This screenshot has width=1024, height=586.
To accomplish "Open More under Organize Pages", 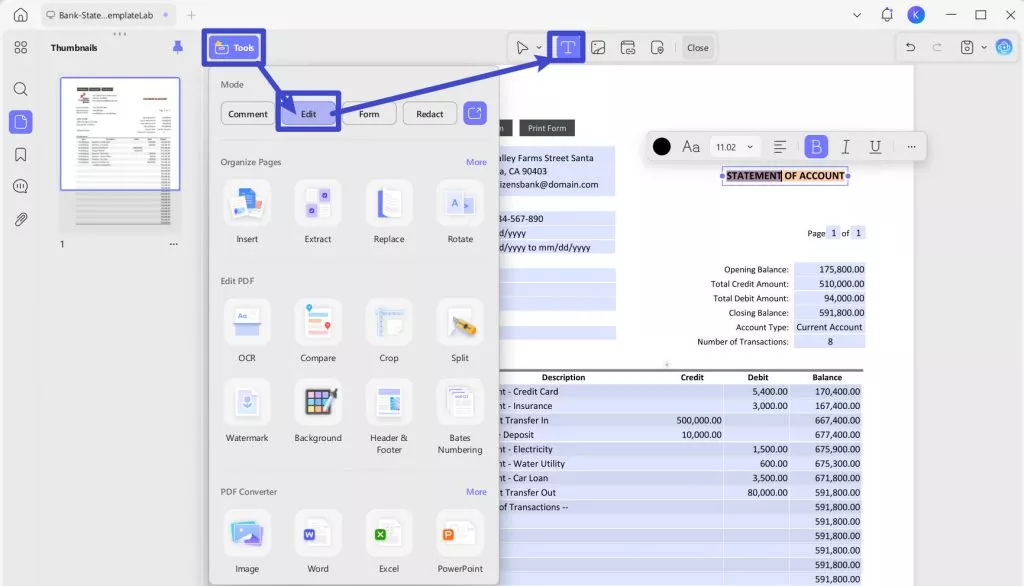I will coord(476,162).
